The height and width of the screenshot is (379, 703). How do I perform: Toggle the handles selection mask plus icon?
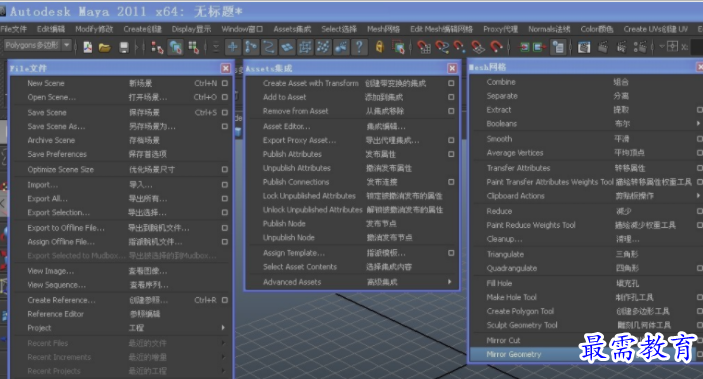click(233, 47)
